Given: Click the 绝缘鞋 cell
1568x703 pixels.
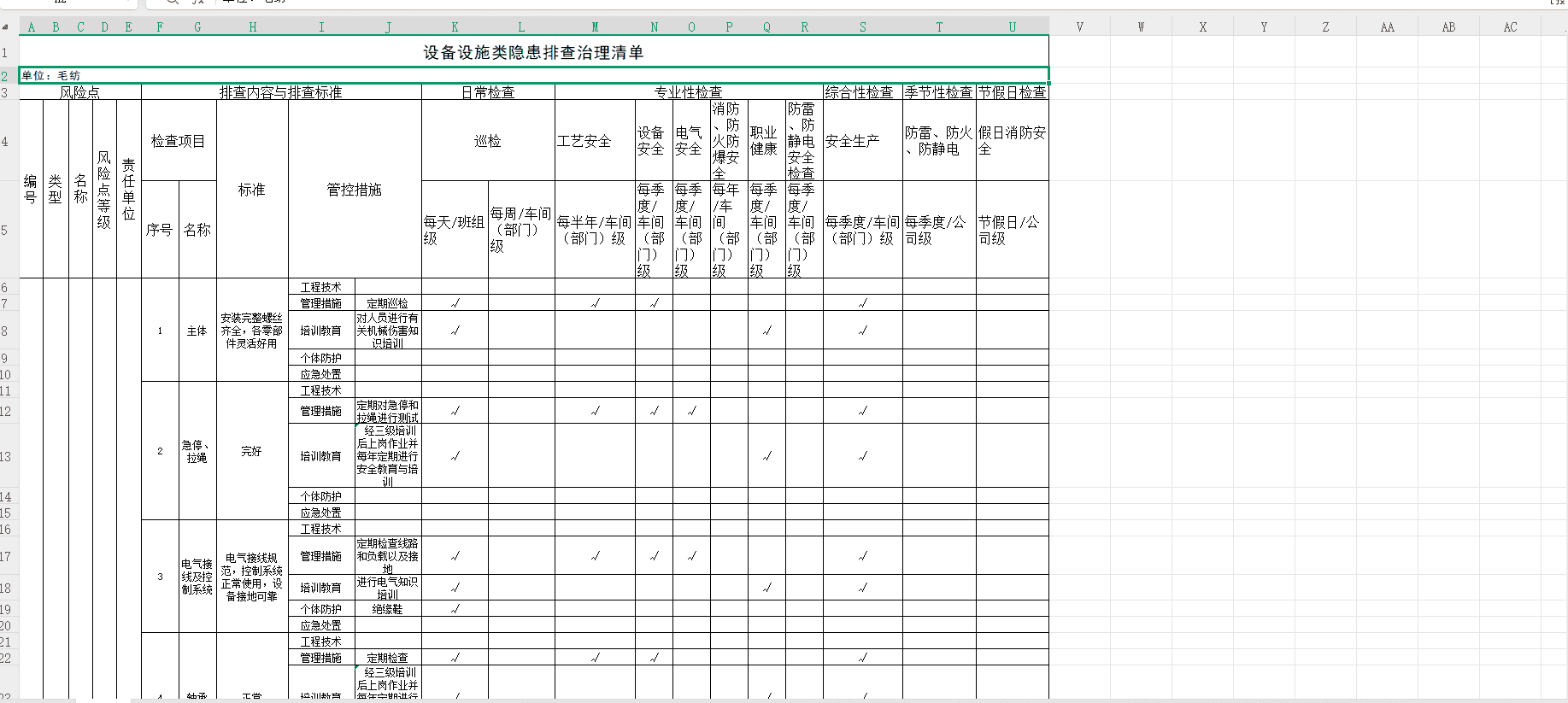Looking at the screenshot, I should [x=387, y=610].
